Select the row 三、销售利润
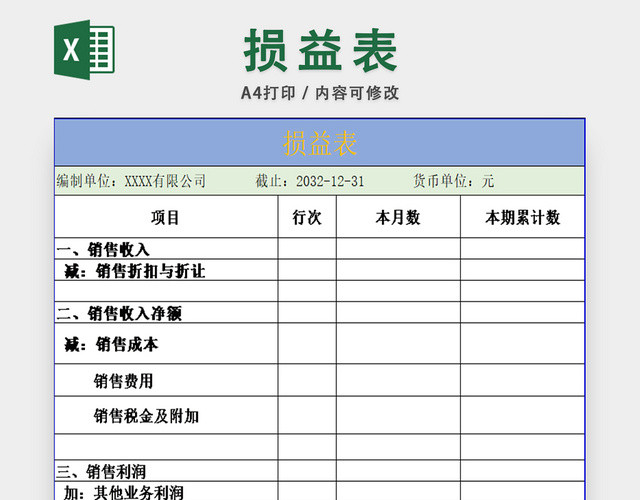640x500 pixels. (x=320, y=471)
